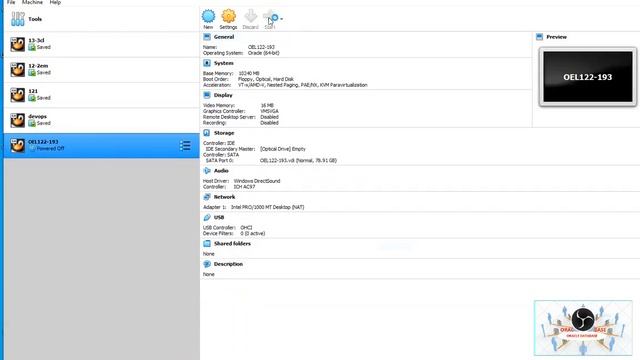Click the System section icon
The image size is (640, 360).
pos(207,63)
